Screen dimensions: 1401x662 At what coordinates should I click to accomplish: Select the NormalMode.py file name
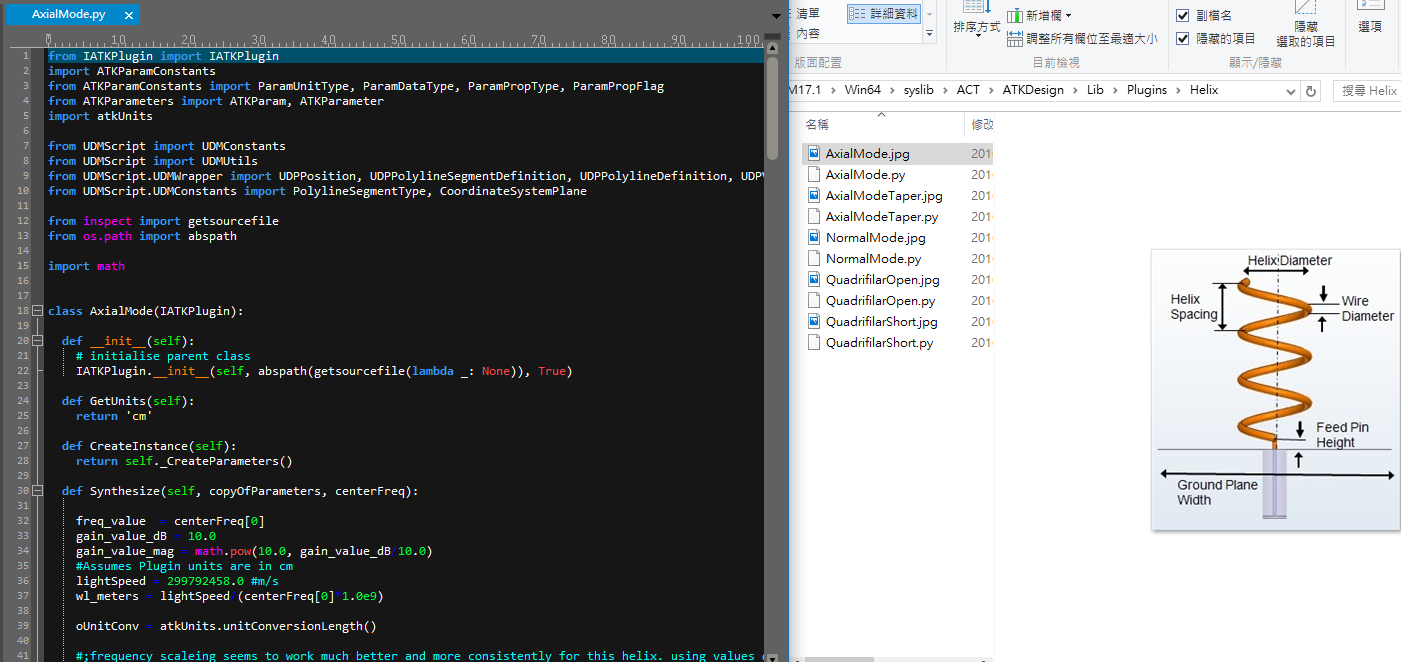tap(873, 259)
